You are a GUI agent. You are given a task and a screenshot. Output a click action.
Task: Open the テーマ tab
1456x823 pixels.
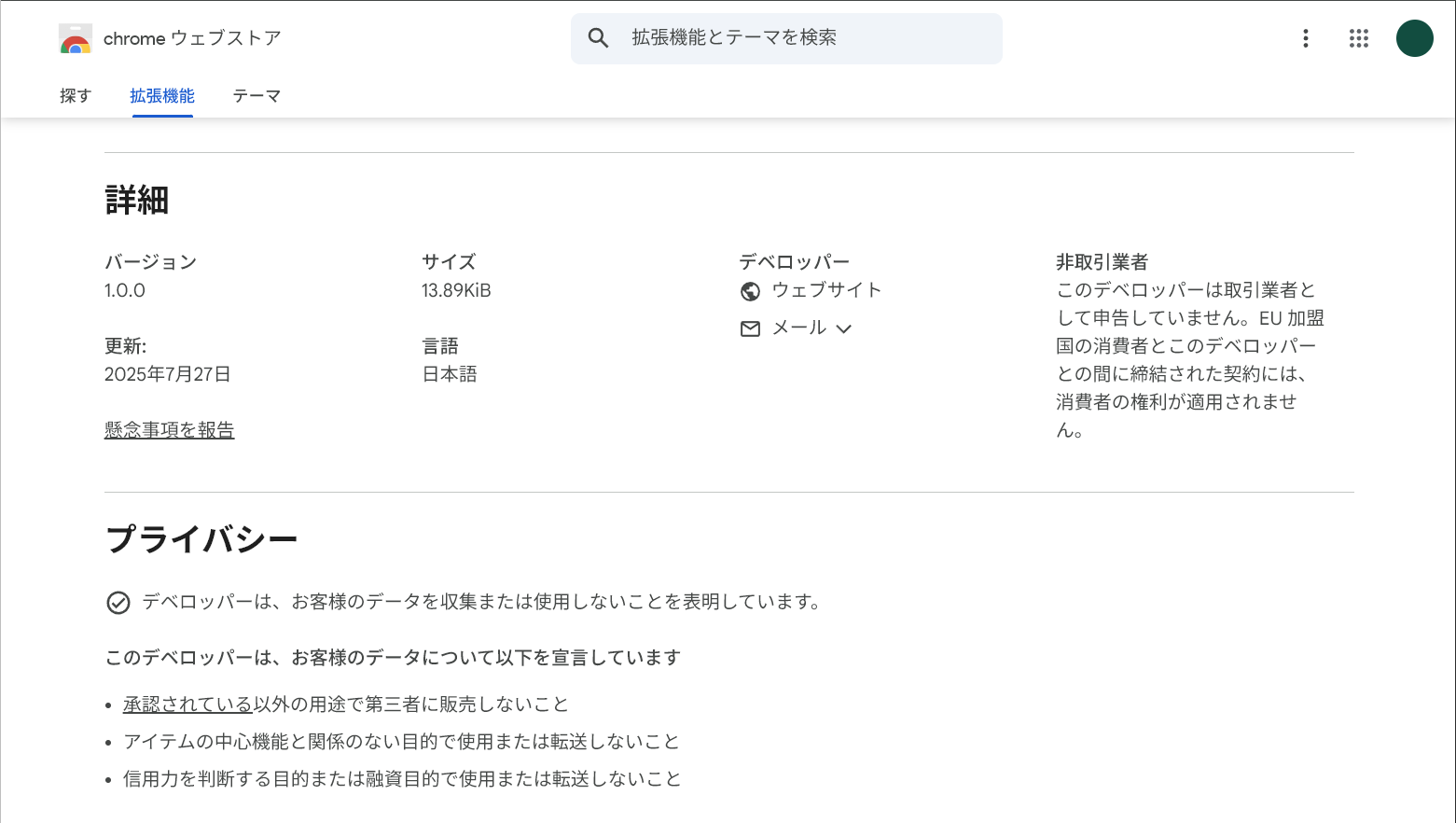click(257, 96)
